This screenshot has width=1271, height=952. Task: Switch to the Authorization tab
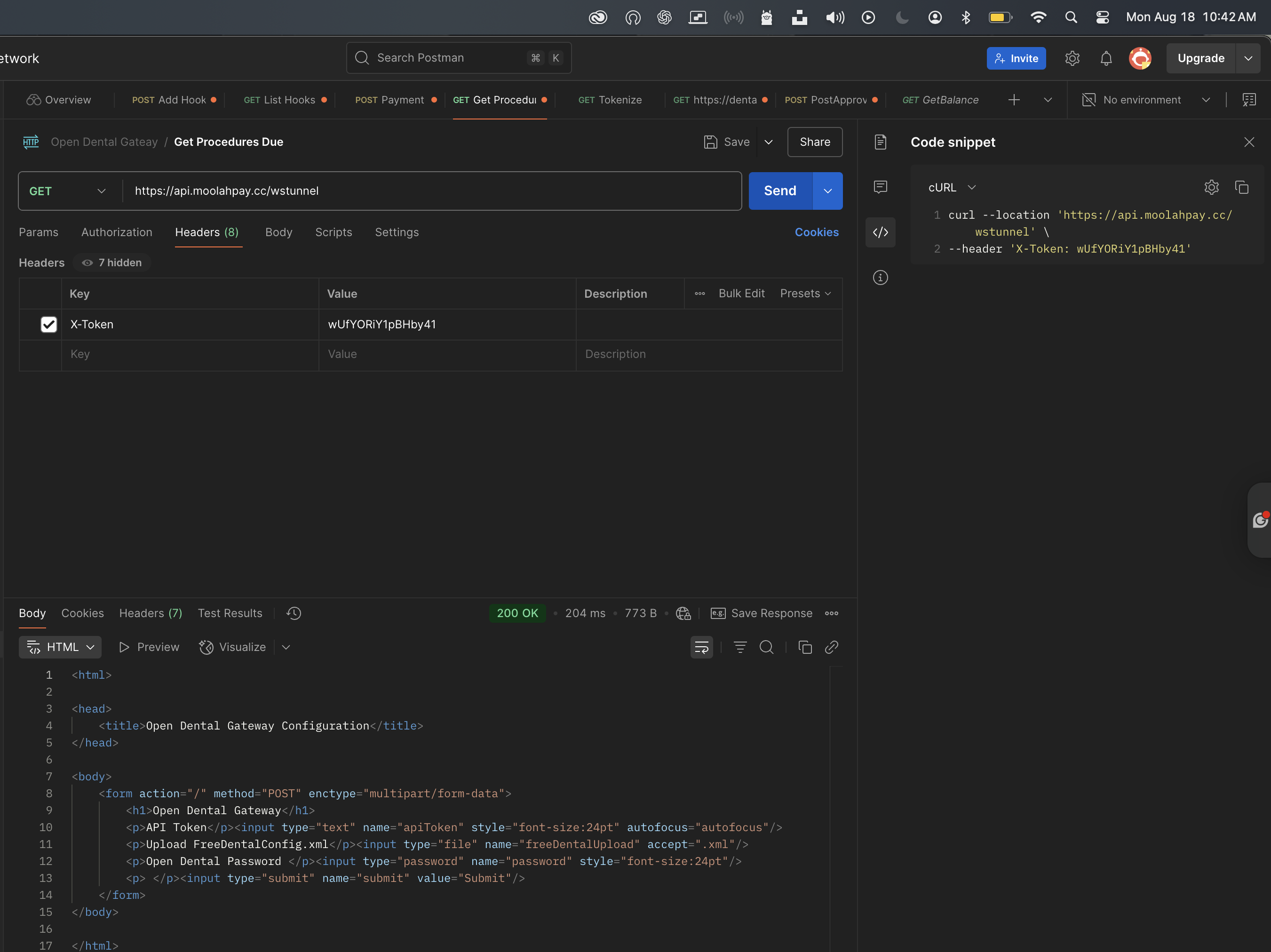click(x=117, y=232)
